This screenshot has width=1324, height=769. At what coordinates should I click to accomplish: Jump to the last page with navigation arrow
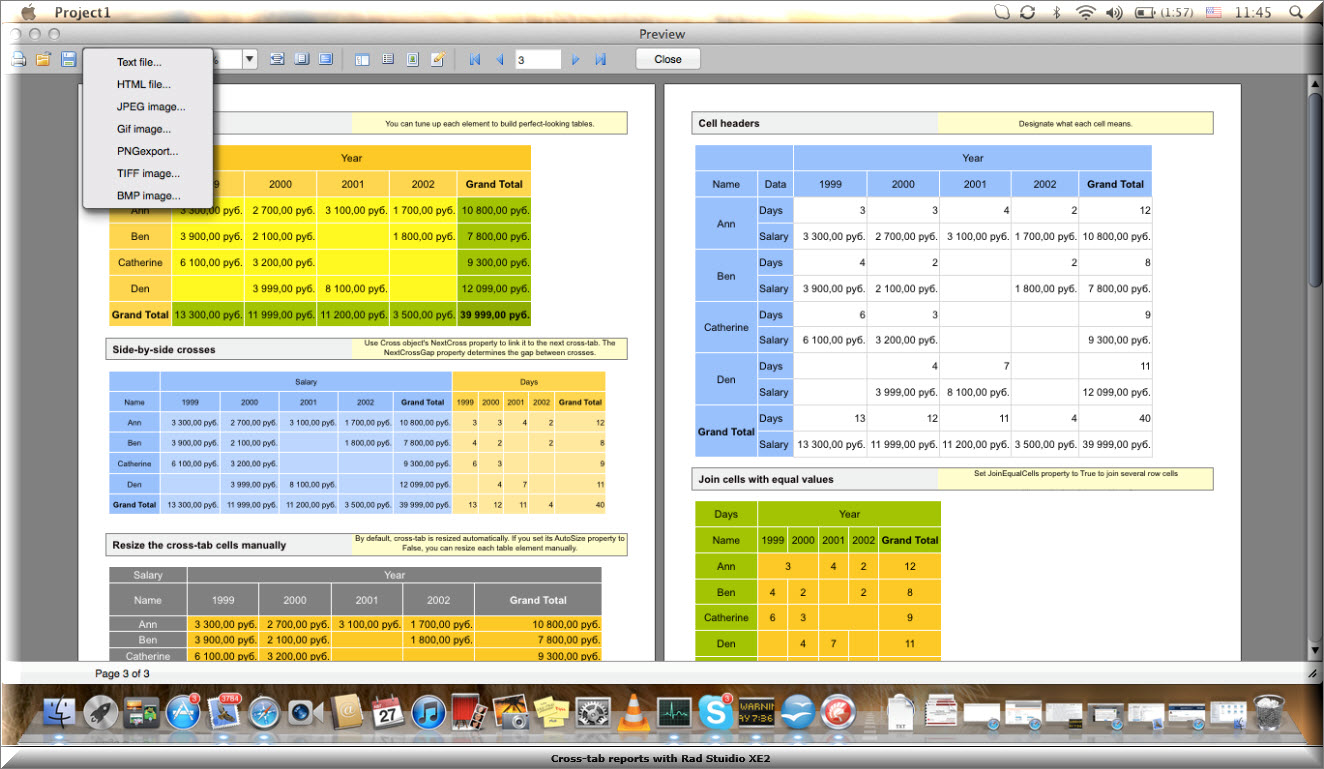(600, 58)
